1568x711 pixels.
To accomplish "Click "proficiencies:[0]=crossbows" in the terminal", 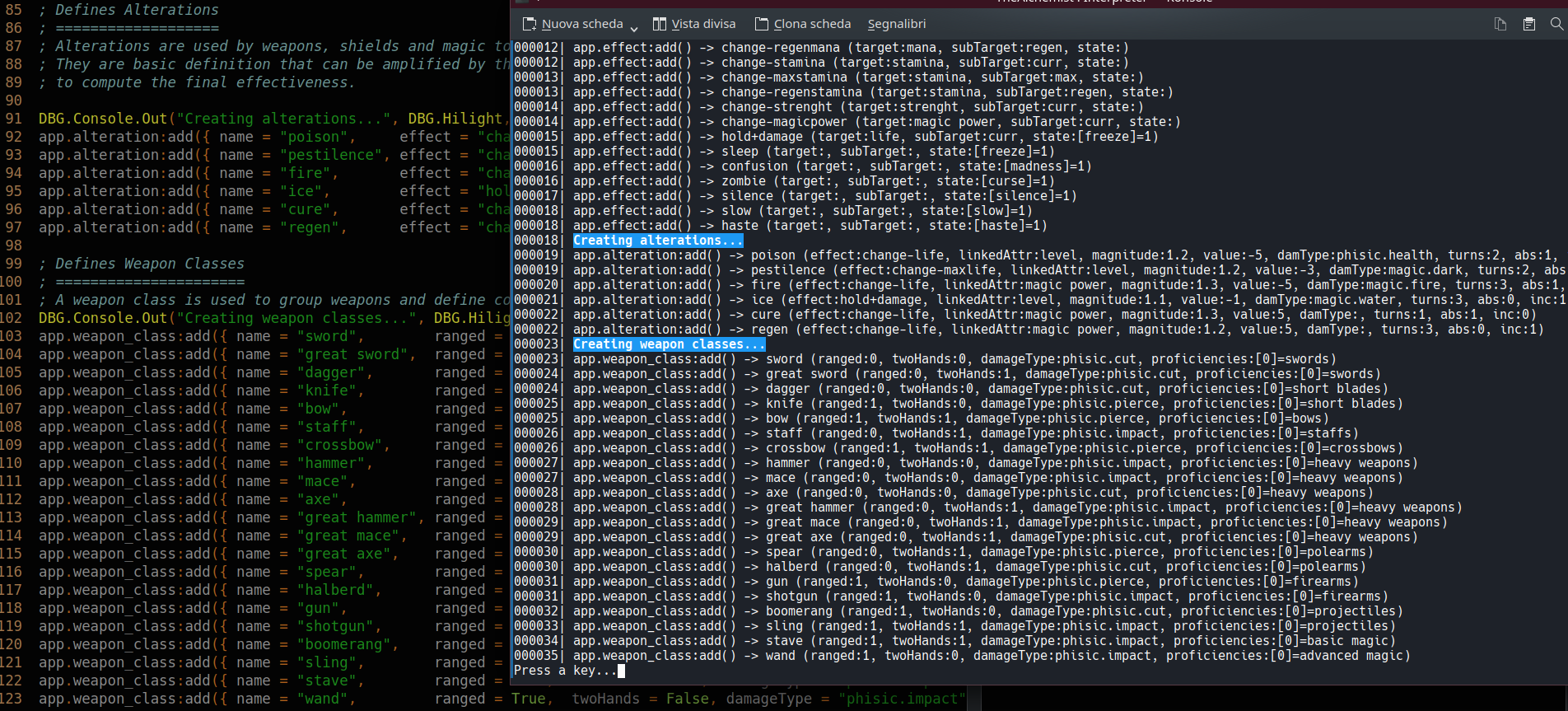I will (1296, 448).
